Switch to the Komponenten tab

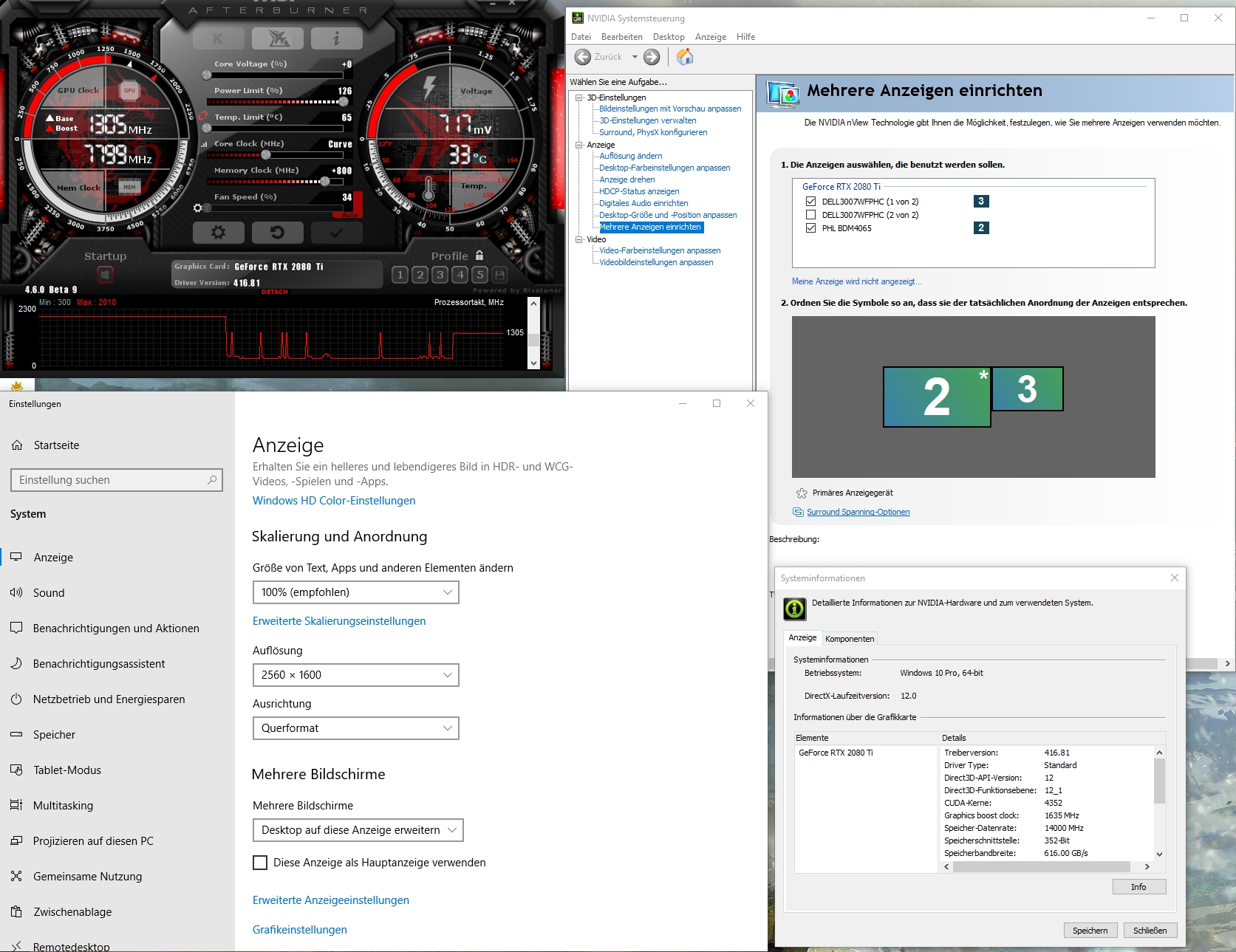click(x=850, y=639)
